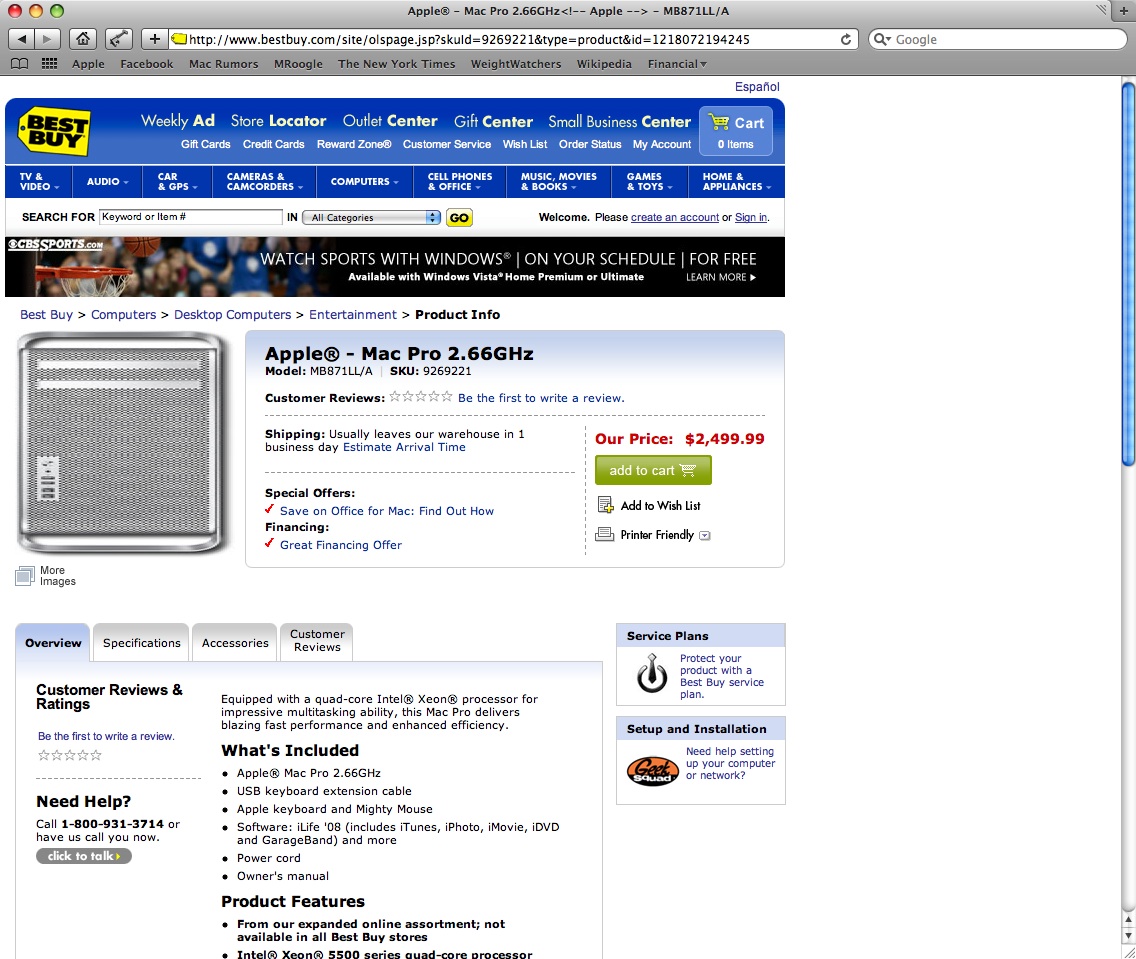Expand the Audio menu
1136x959 pixels.
(x=107, y=181)
